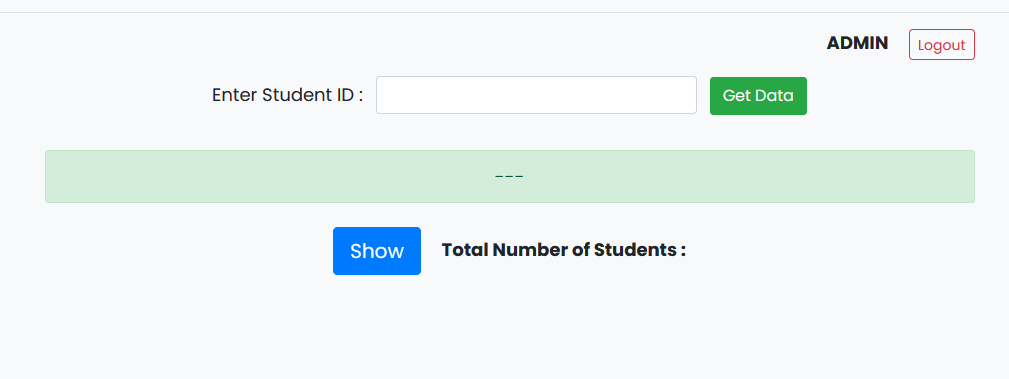Click the bold Students count heading

click(x=564, y=250)
